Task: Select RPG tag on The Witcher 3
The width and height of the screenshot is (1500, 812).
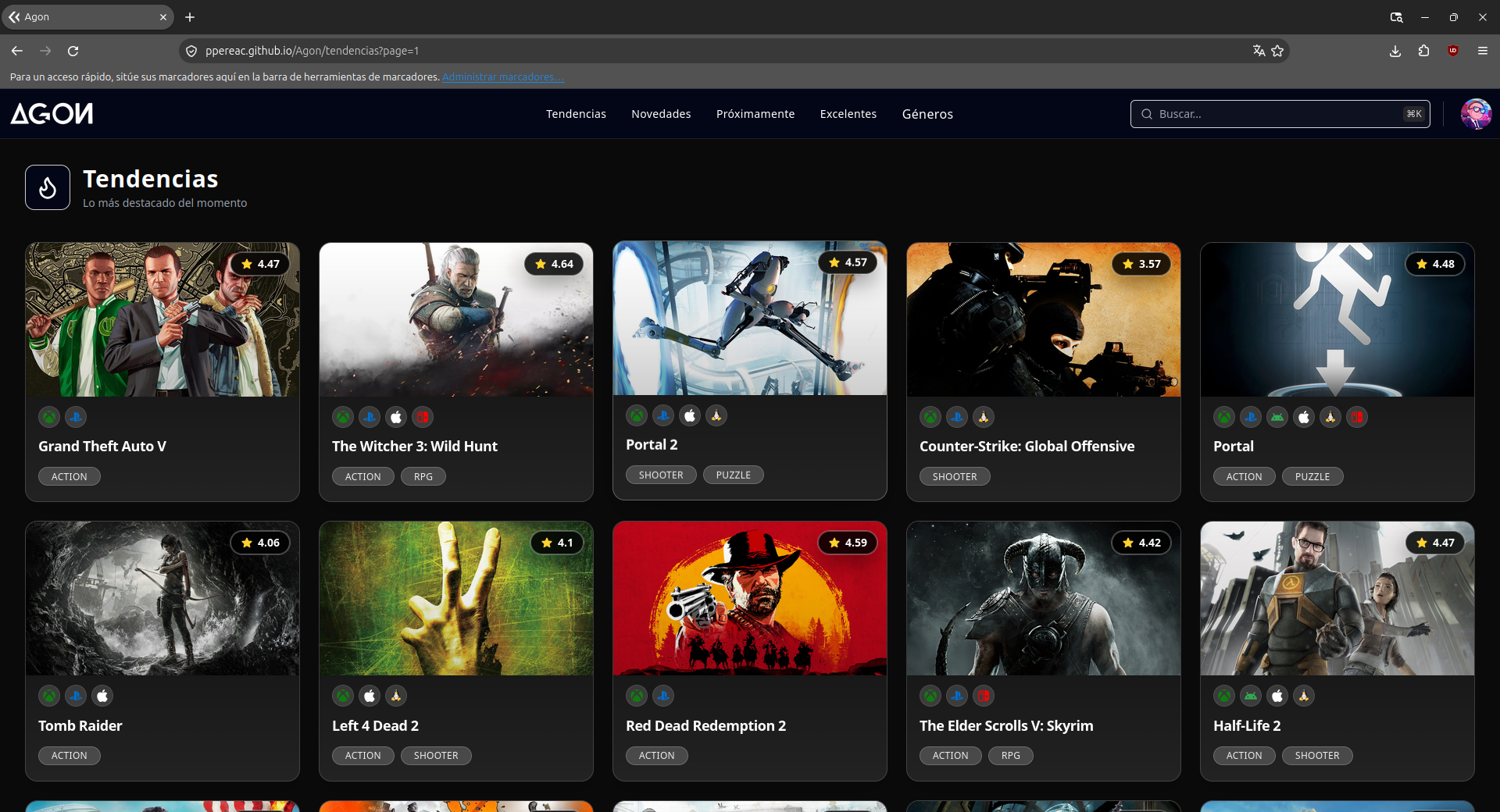Action: click(x=423, y=476)
